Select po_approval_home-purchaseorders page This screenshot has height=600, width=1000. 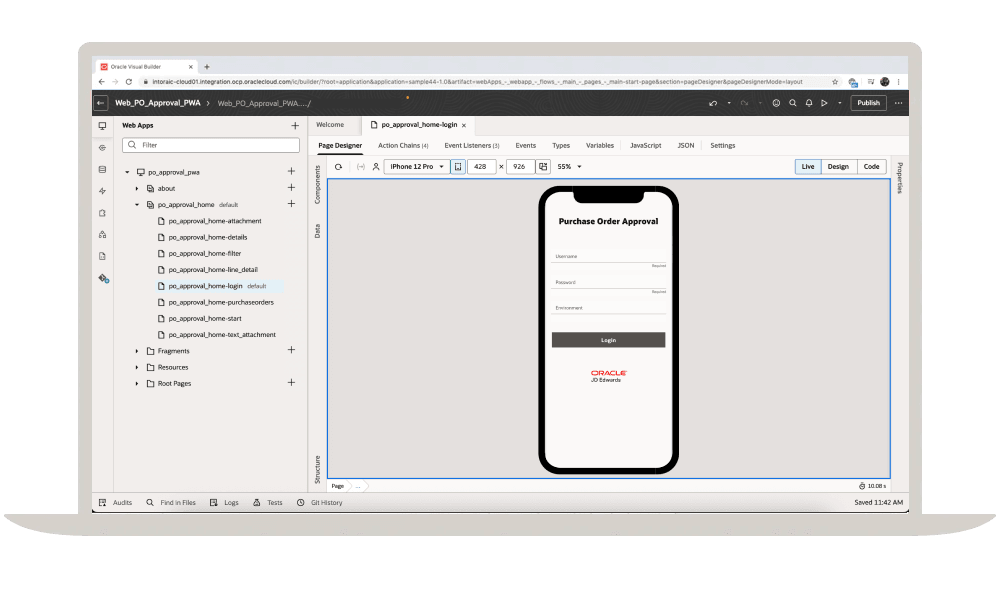tap(221, 302)
